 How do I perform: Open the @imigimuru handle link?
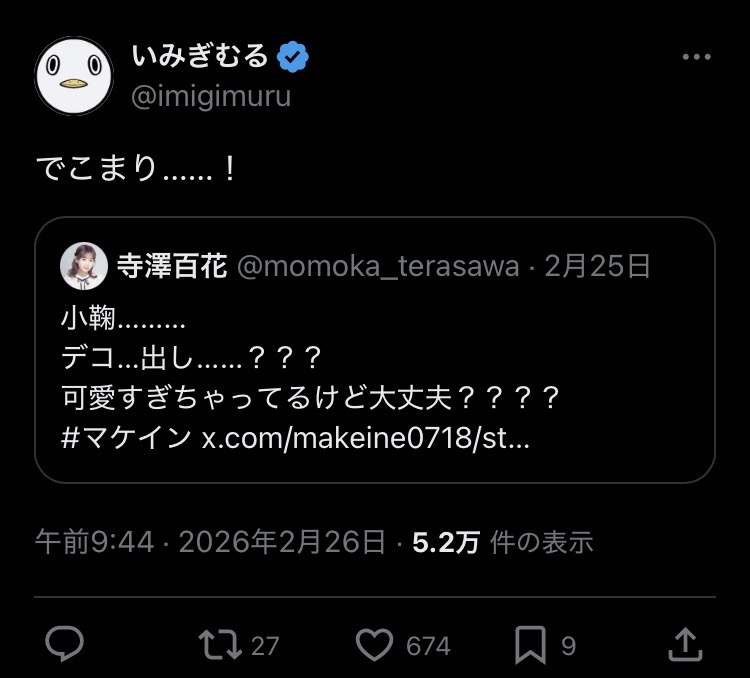click(x=212, y=98)
